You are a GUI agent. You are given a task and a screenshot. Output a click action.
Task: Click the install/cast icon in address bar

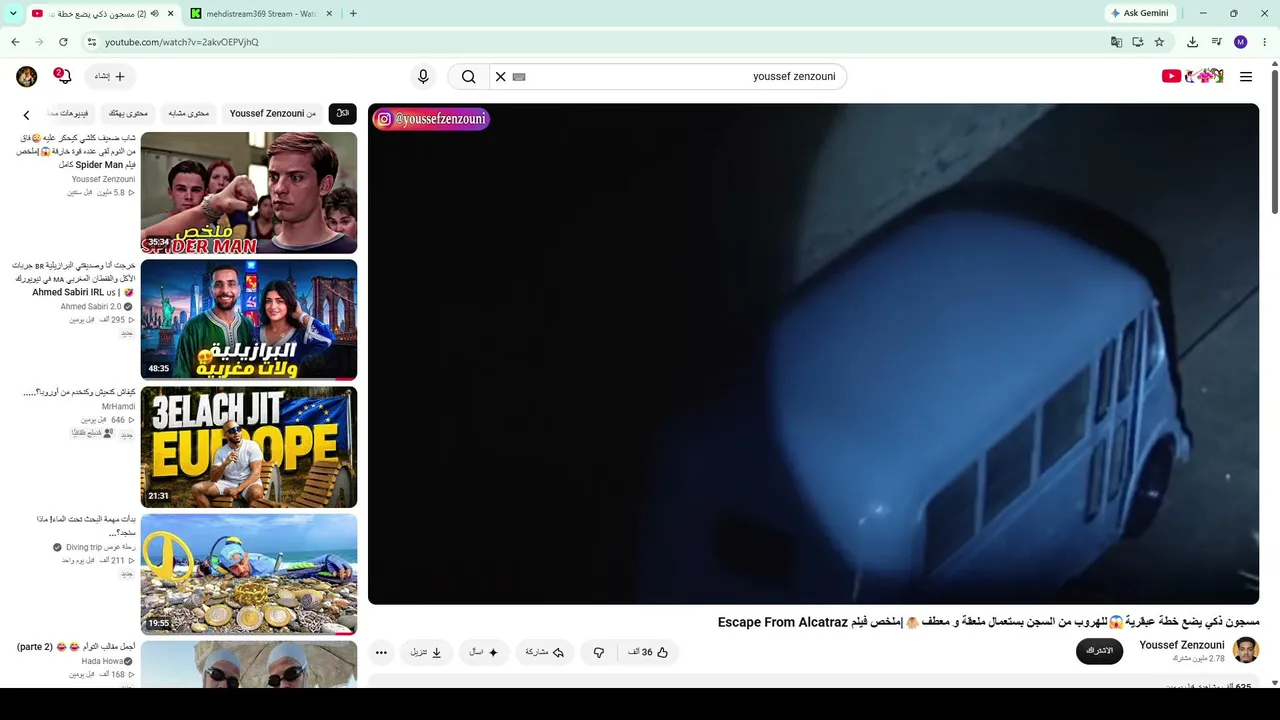(x=1138, y=42)
